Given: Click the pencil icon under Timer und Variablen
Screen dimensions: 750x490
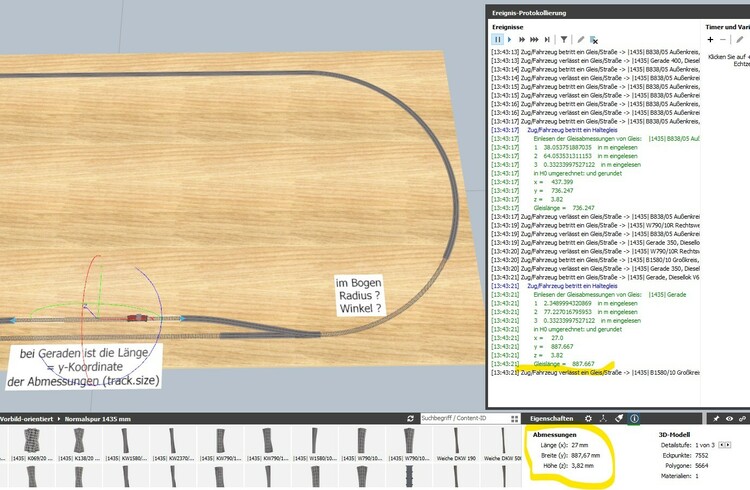Looking at the screenshot, I should (x=739, y=40).
